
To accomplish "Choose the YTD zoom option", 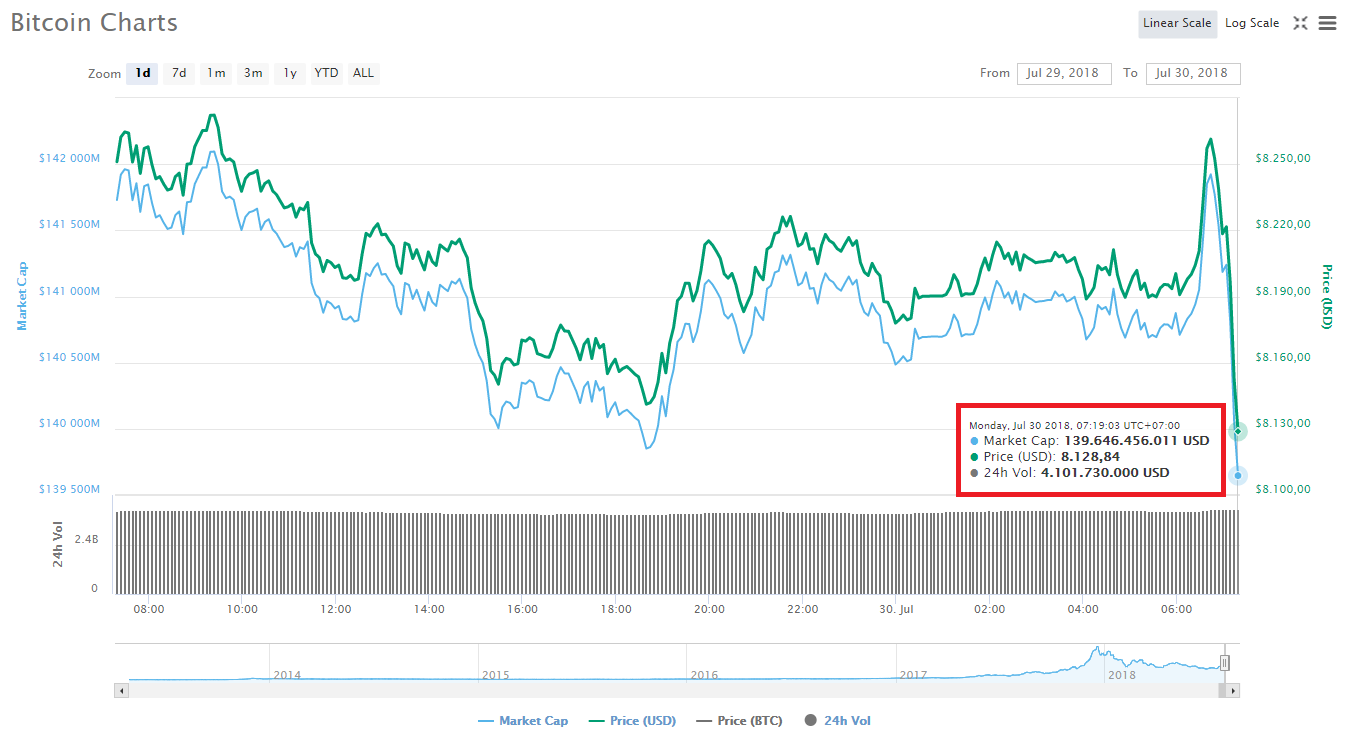I will [x=326, y=73].
